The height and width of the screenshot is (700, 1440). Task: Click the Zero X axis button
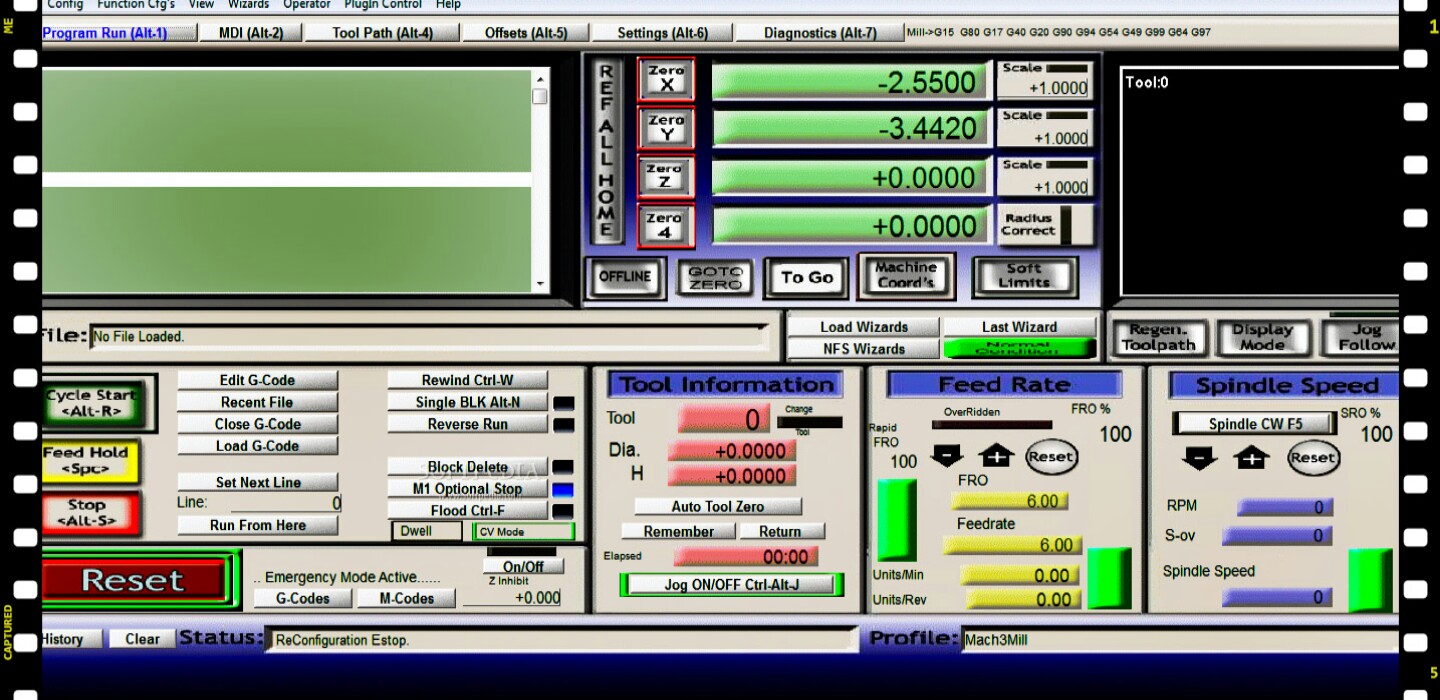pyautogui.click(x=665, y=79)
